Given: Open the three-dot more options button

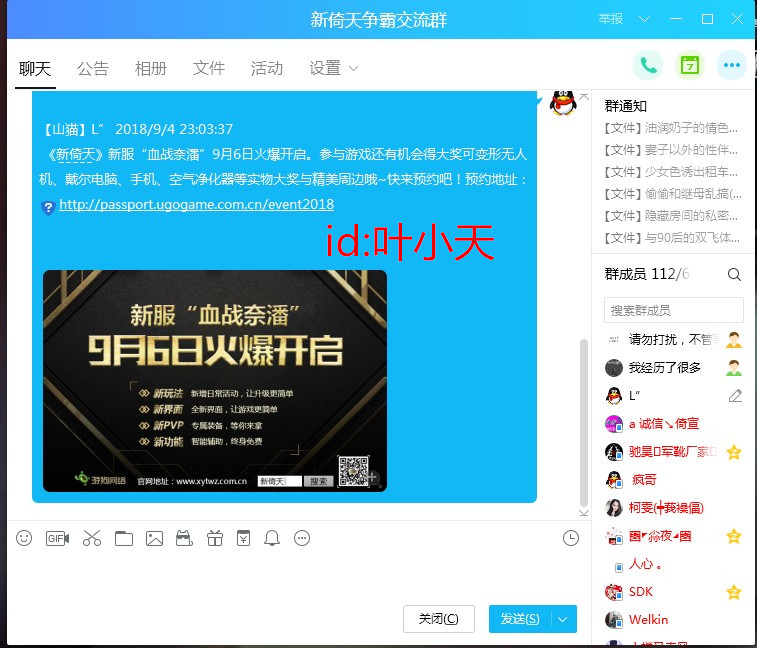Looking at the screenshot, I should [732, 66].
